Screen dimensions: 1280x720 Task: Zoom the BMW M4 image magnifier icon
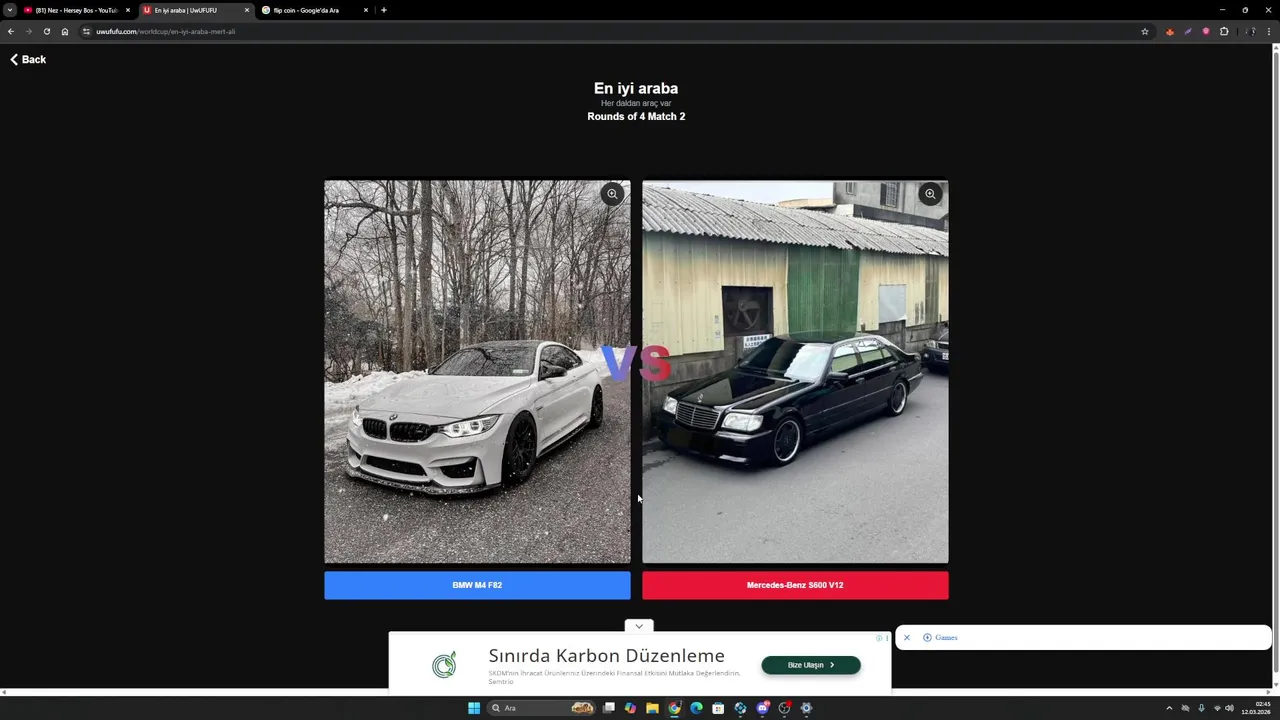click(612, 194)
